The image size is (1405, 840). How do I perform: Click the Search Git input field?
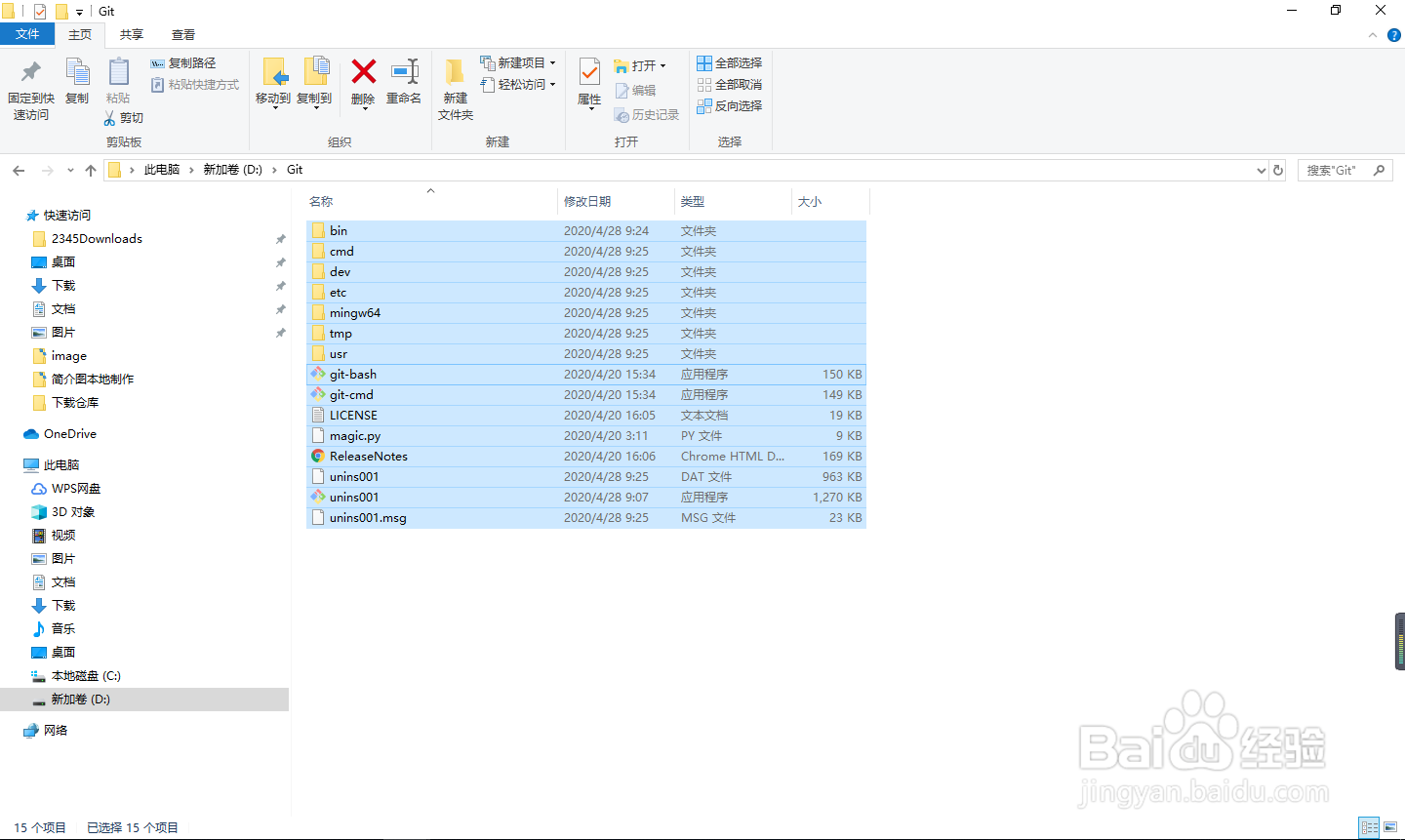click(1344, 170)
